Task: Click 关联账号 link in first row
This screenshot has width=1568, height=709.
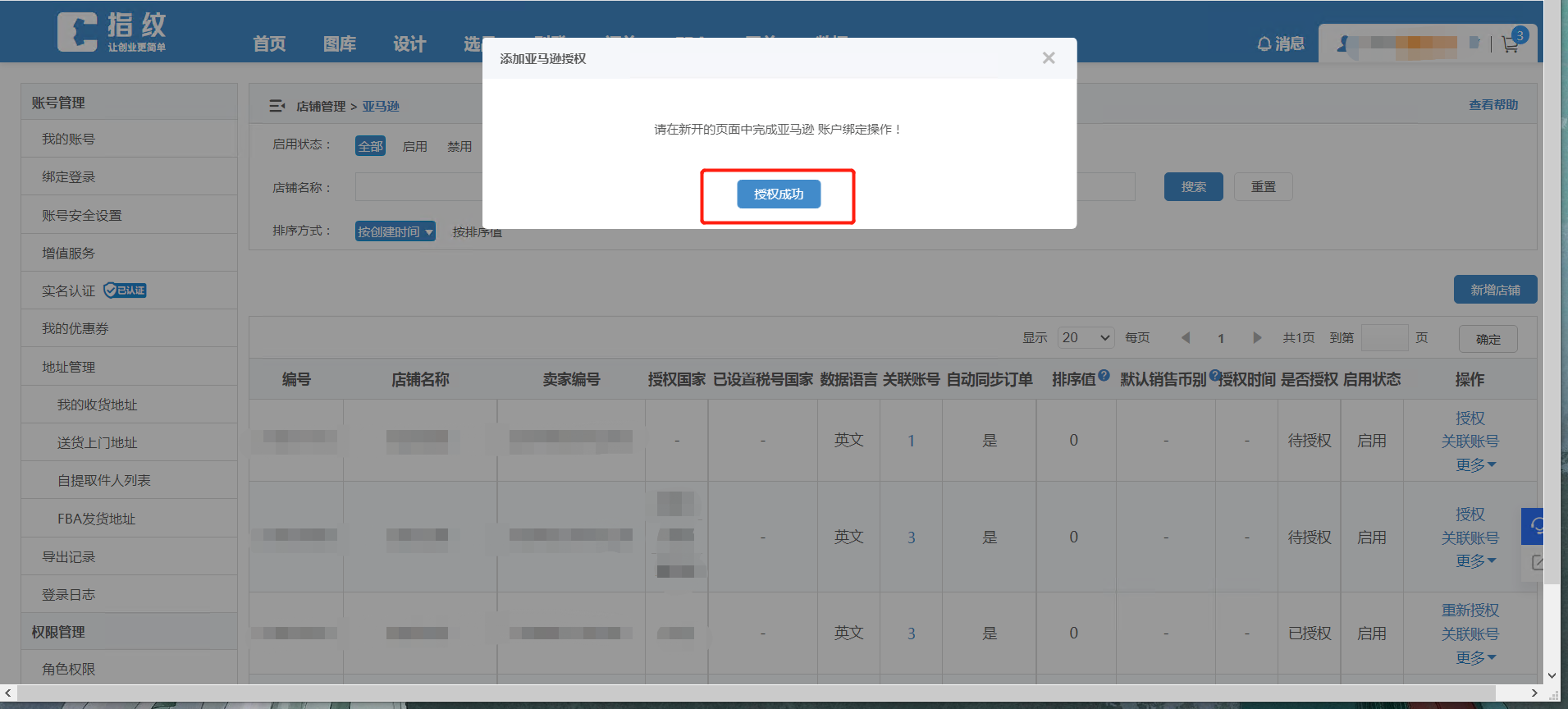Action: click(1470, 441)
